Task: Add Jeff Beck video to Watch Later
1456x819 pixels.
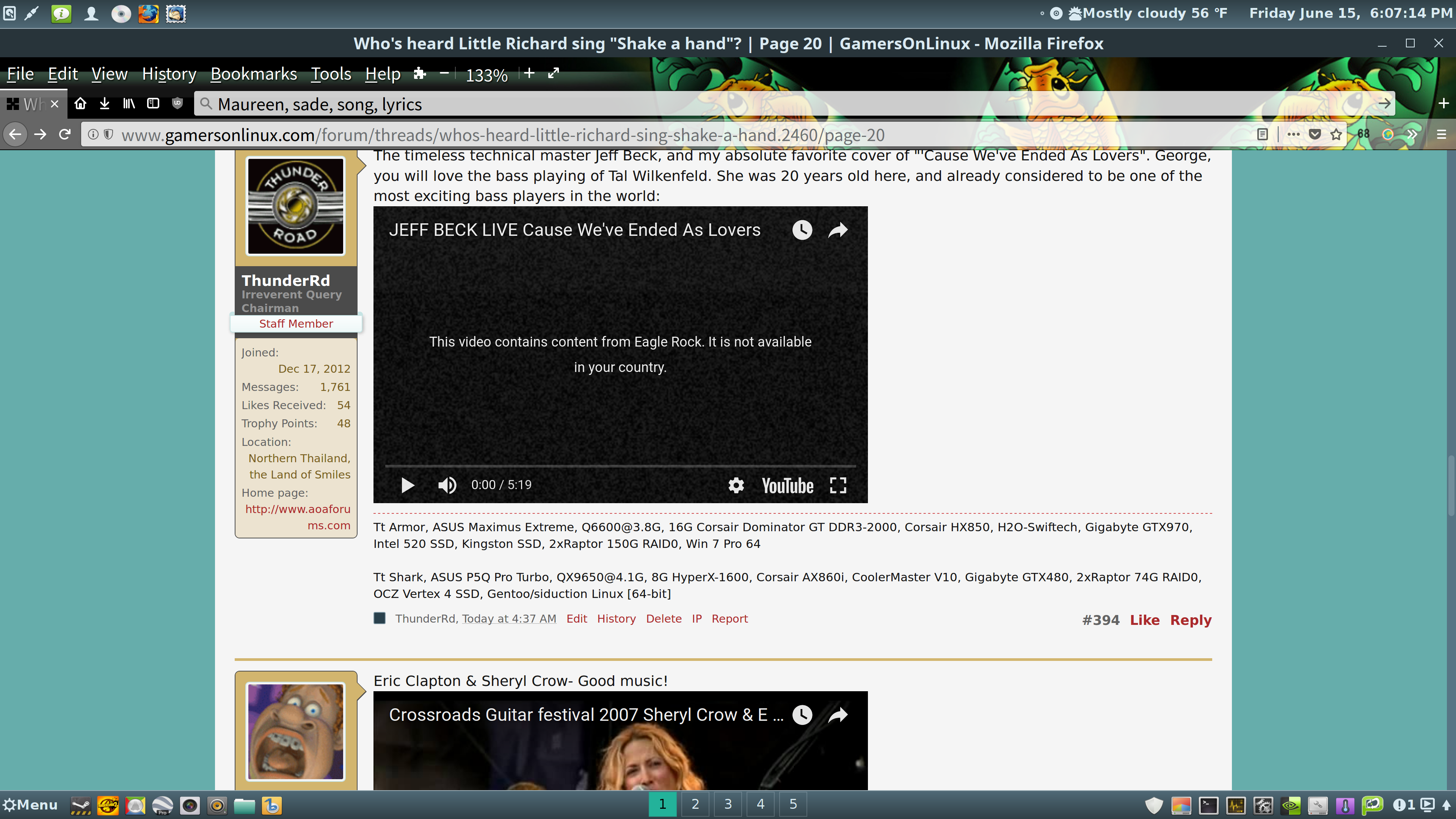Action: (x=802, y=229)
